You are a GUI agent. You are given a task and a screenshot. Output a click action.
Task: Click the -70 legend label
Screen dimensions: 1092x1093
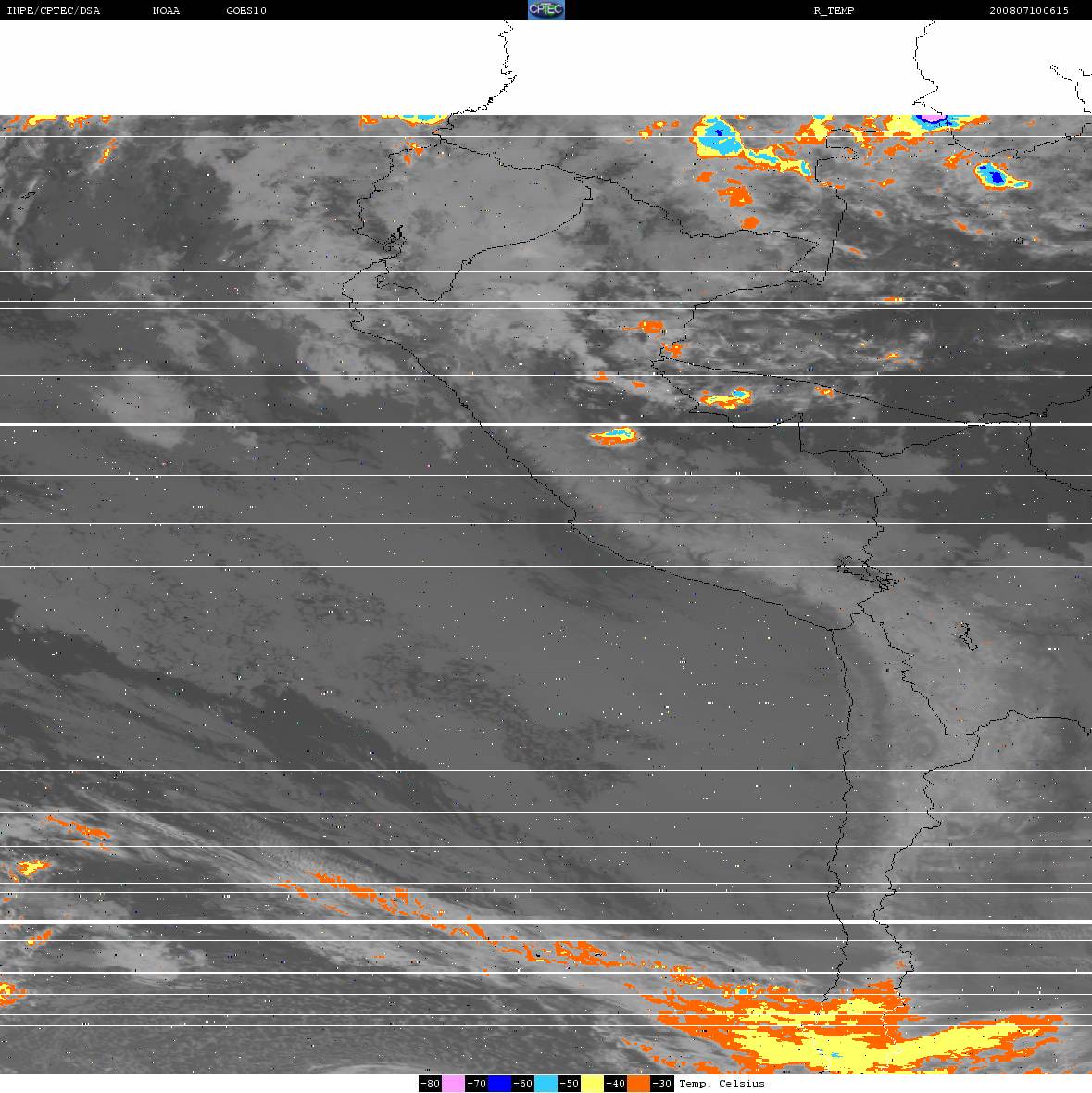tap(477, 1083)
